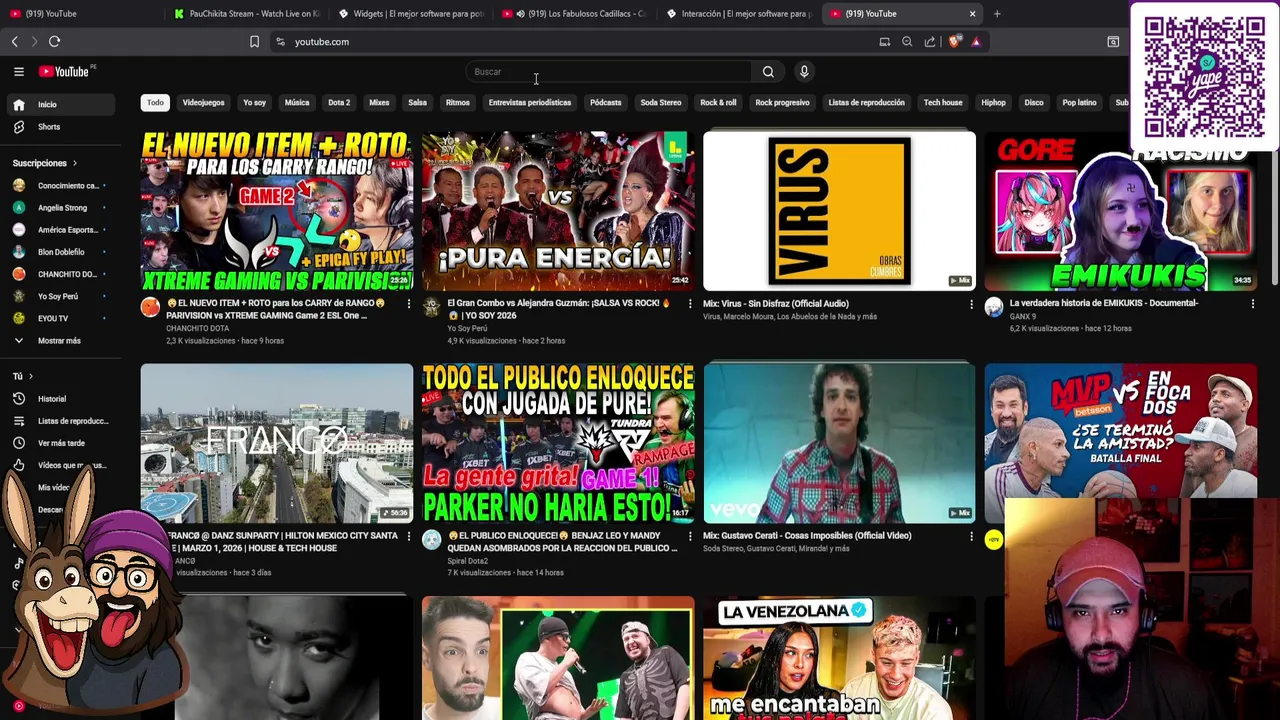Open Angelia Strong subscription
Image resolution: width=1280 pixels, height=720 pixels.
pos(60,208)
